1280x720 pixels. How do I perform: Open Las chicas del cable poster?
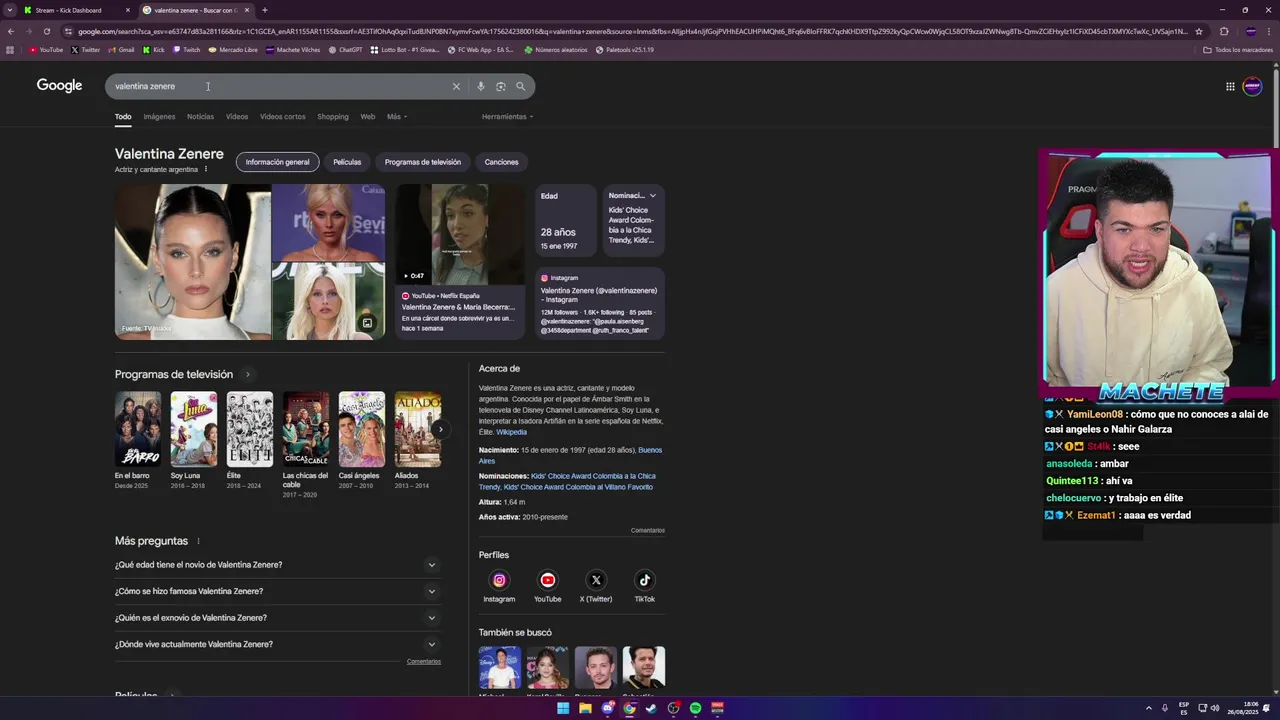(x=305, y=429)
